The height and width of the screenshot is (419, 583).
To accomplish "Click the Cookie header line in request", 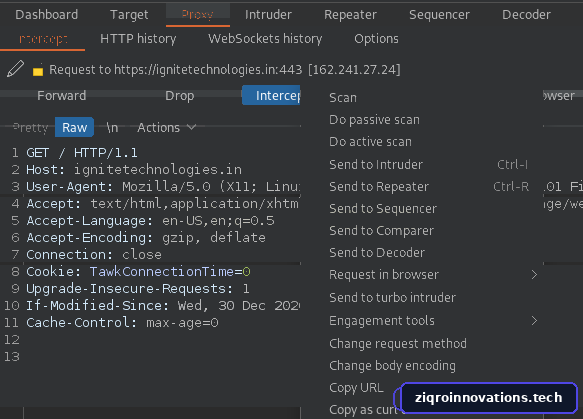I will click(x=138, y=272).
